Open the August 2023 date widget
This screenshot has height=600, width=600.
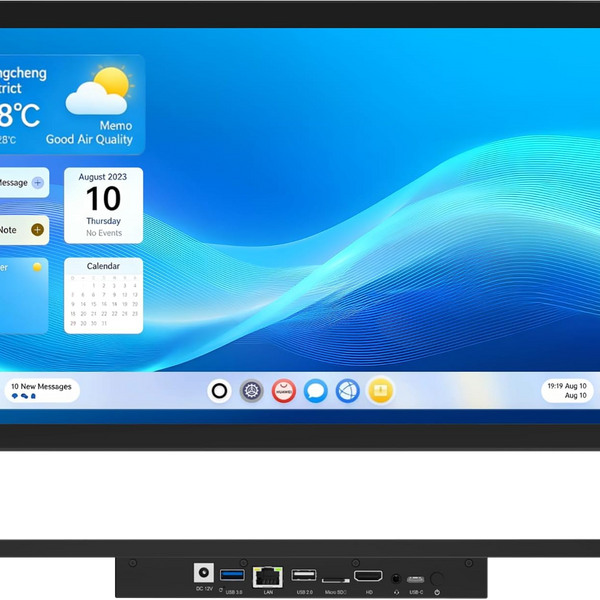tap(103, 205)
